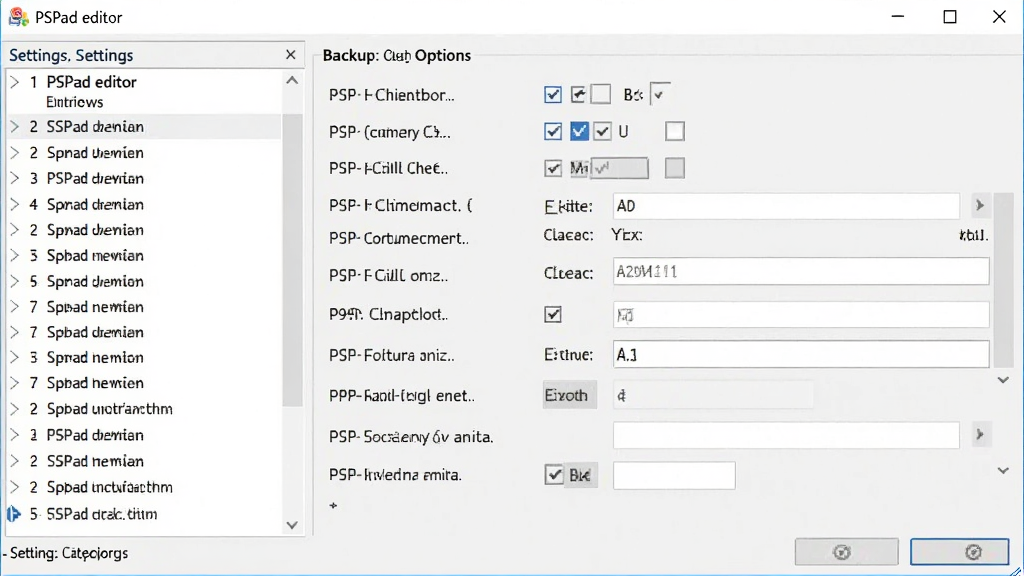
Task: Click the arrow icon right of the AD field
Action: 980,206
